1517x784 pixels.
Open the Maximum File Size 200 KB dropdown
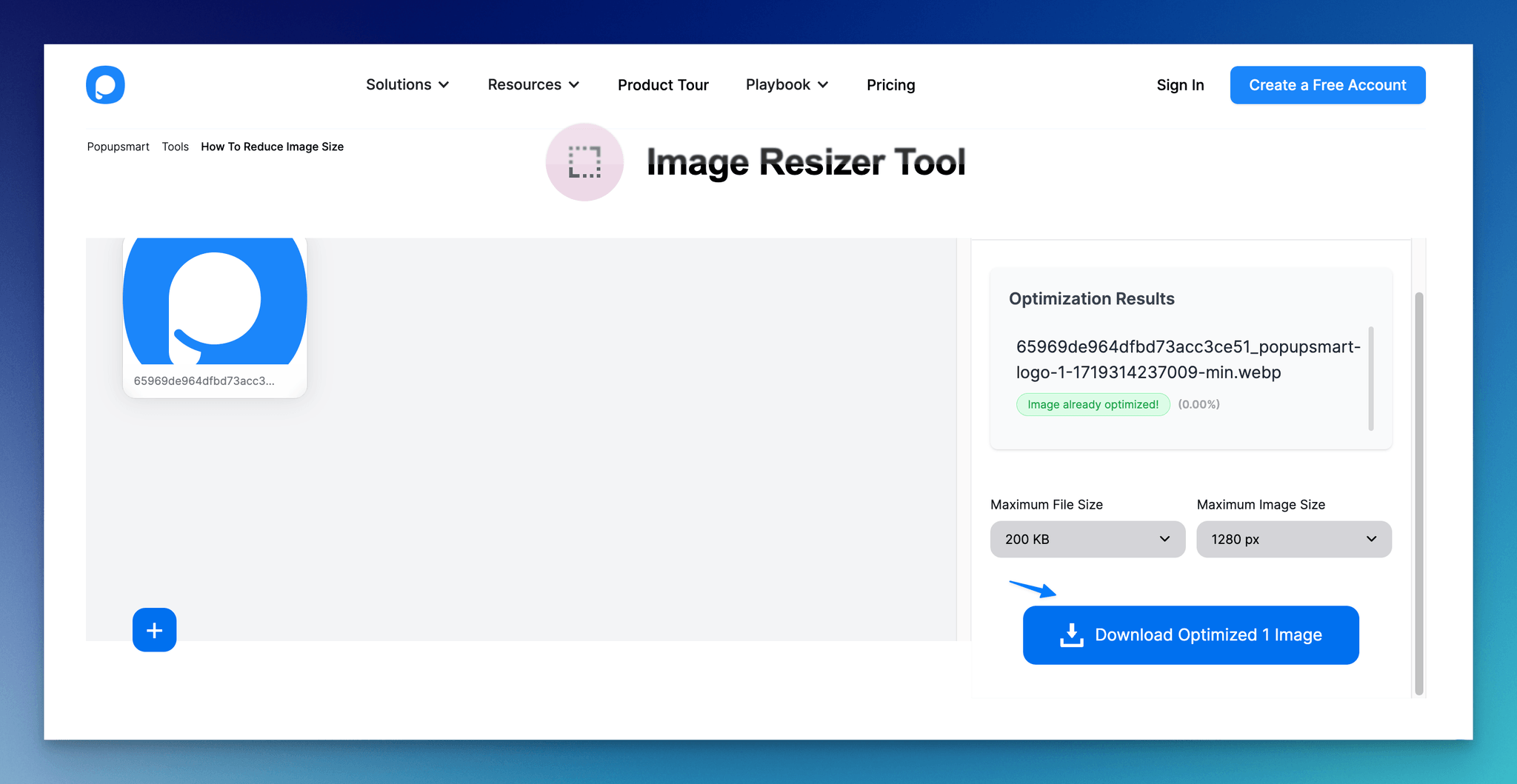click(x=1087, y=539)
